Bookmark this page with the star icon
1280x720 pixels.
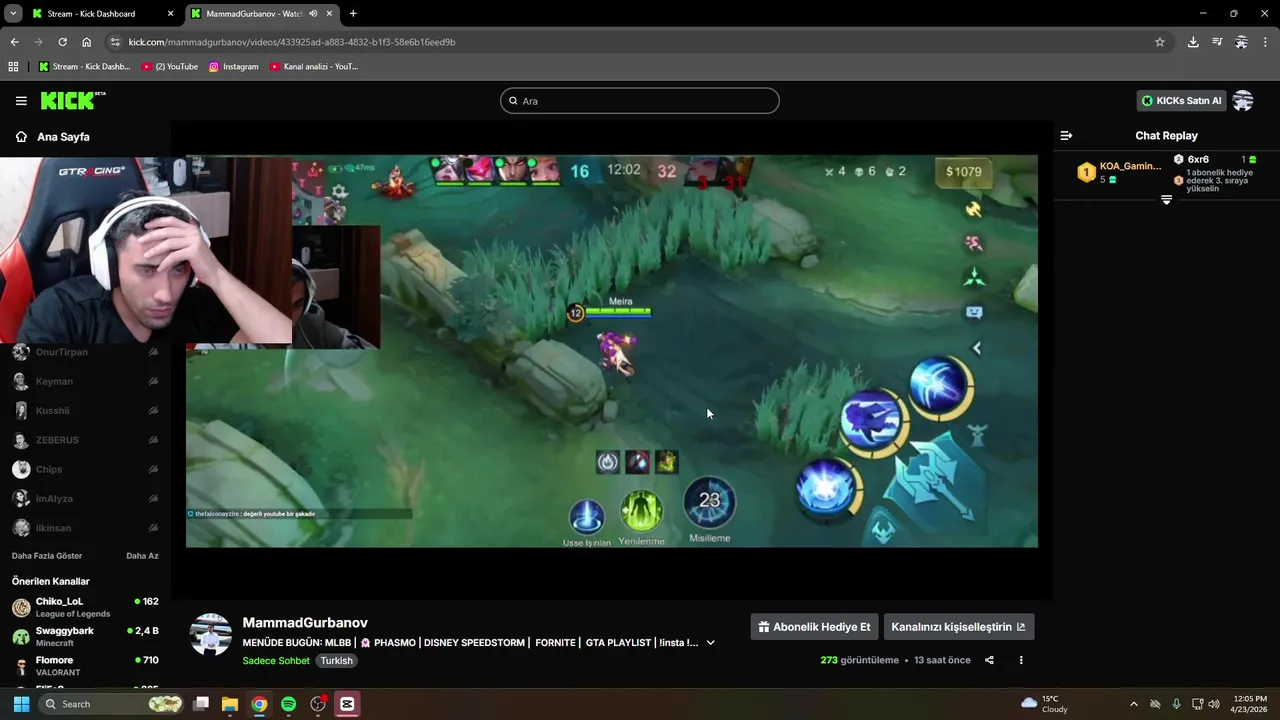1160,42
